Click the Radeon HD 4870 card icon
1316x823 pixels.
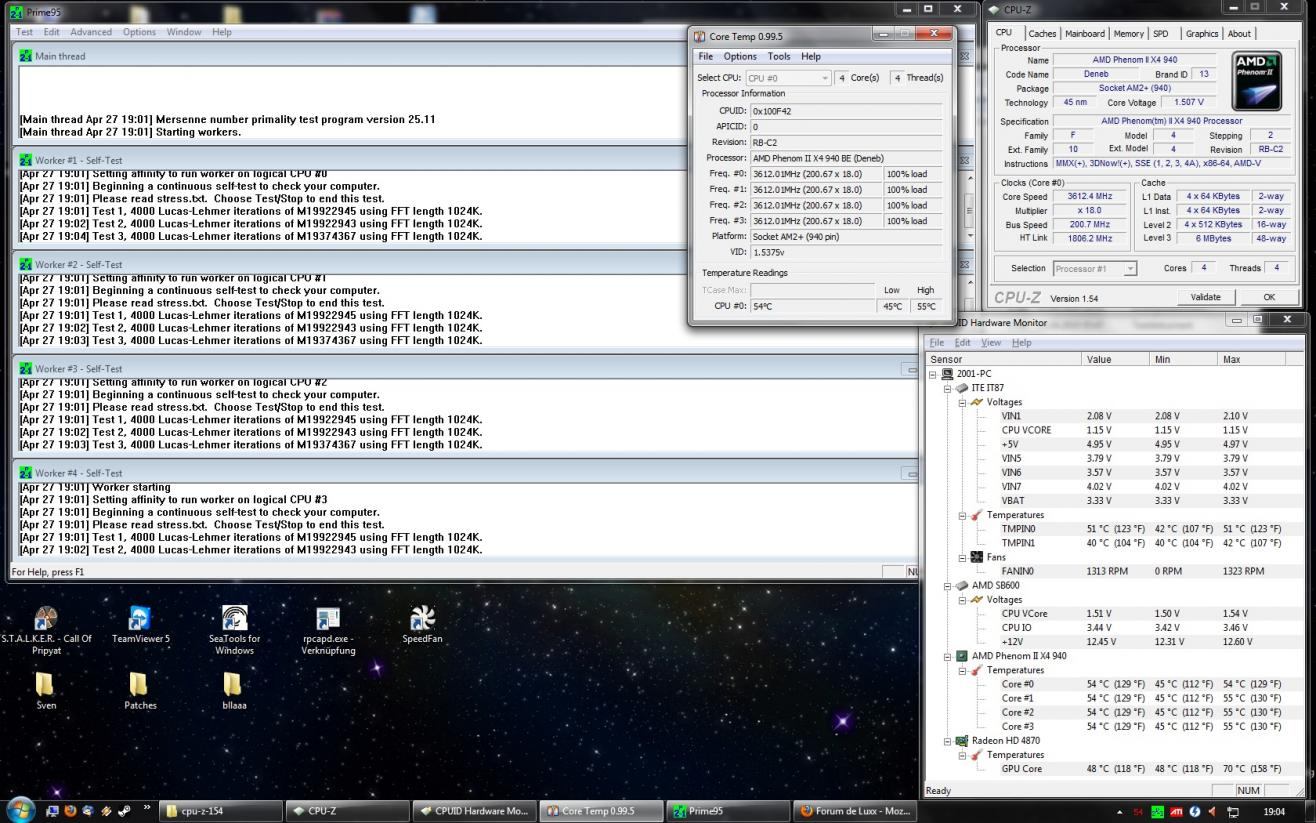963,741
